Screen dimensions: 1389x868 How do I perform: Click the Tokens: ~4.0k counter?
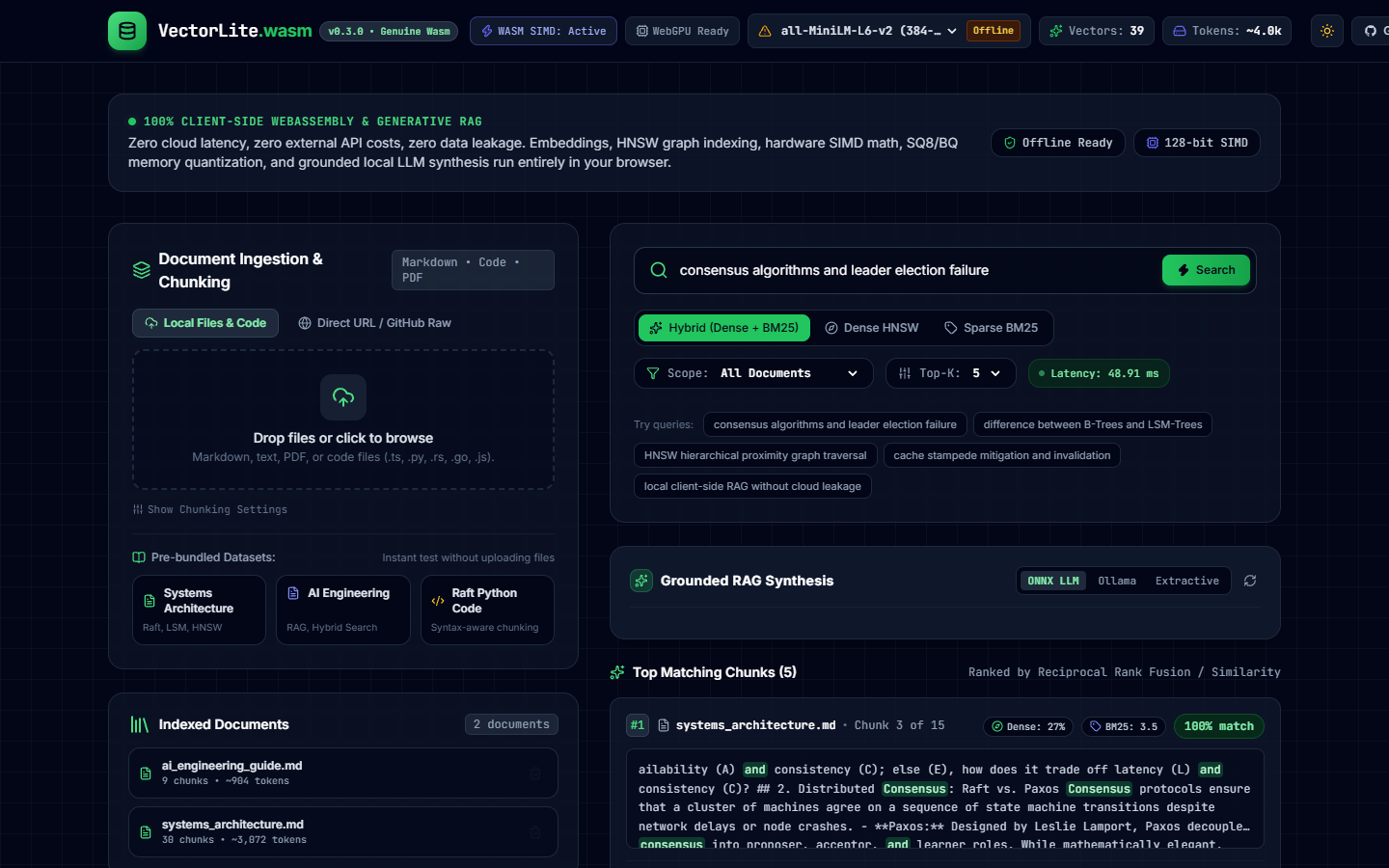click(x=1227, y=31)
